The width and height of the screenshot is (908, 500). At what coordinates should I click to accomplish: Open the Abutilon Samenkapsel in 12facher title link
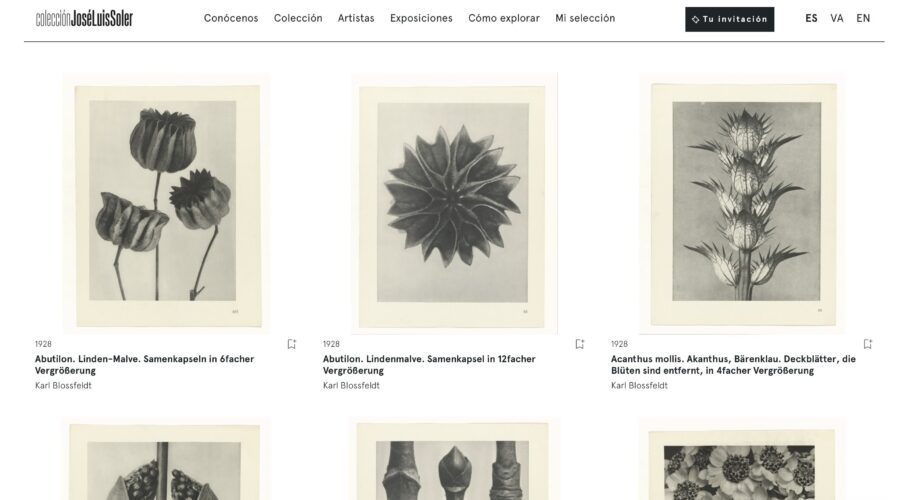point(429,365)
